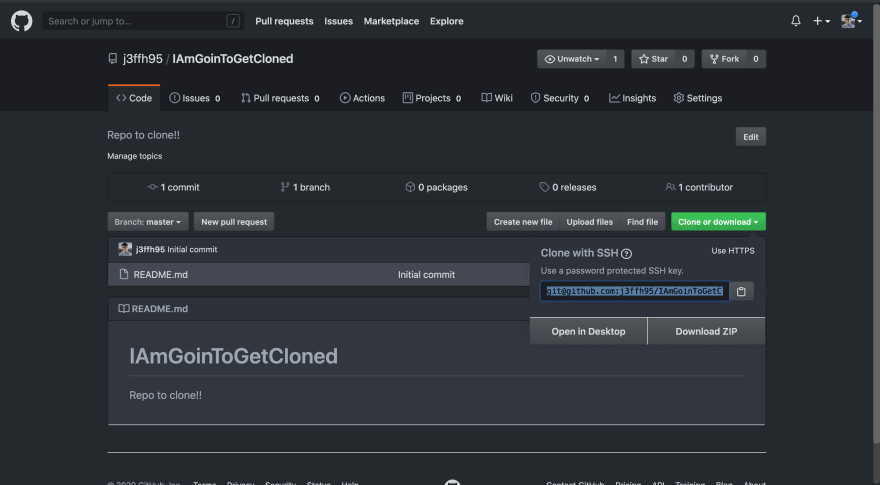Screen dimensions: 880x485
Task: Go to Issues in top navigation
Action: (338, 21)
